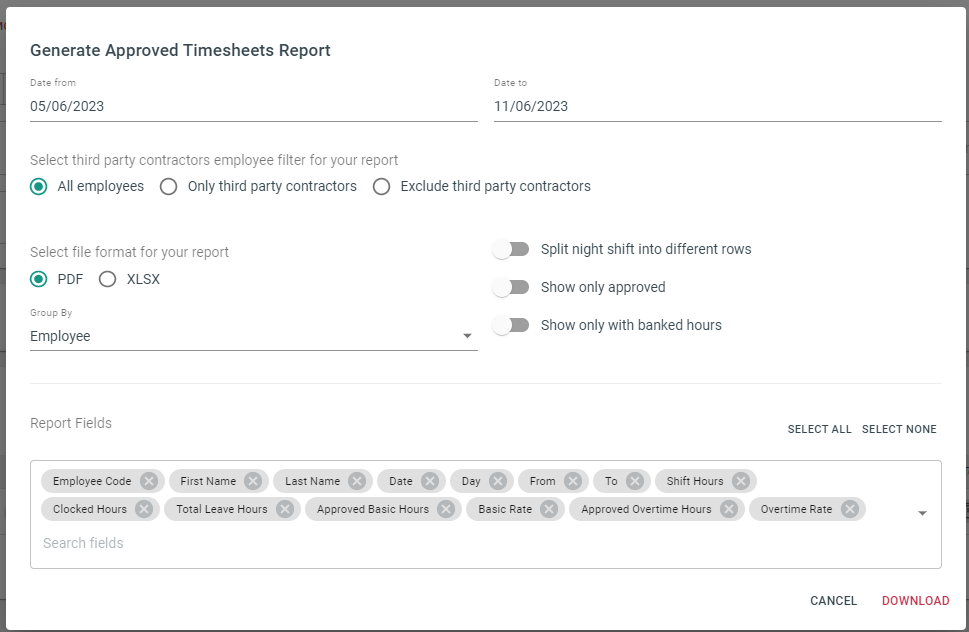Screen dimensions: 969x632
Task: Delete the Total Leave Hours chip
Action: pyautogui.click(x=284, y=509)
